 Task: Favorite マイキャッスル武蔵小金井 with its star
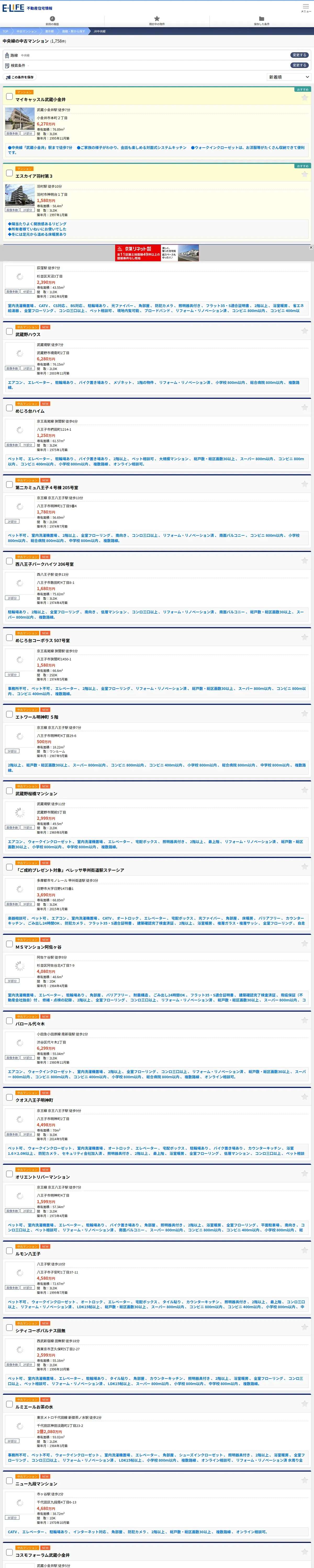304,97
